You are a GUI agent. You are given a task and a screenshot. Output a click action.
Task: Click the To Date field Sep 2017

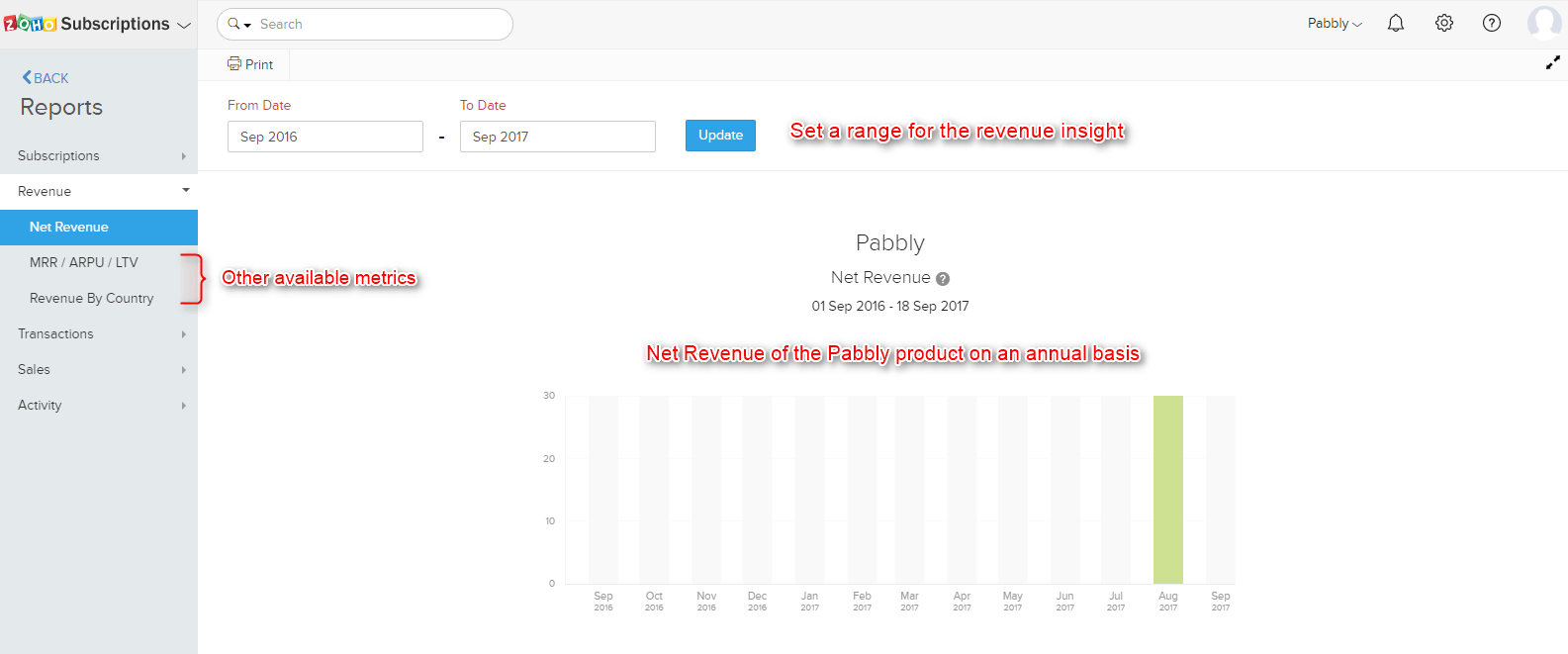(558, 137)
